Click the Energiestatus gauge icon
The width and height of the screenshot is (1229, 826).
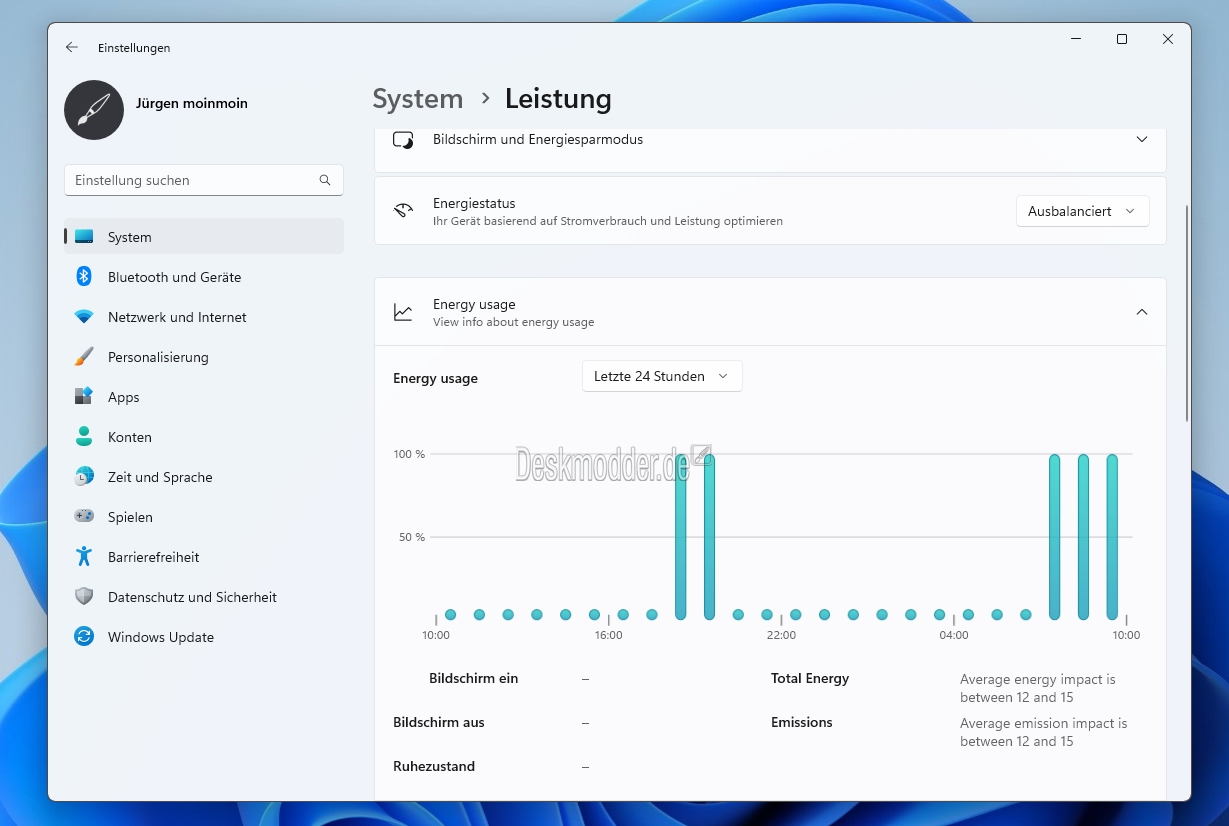tap(403, 211)
